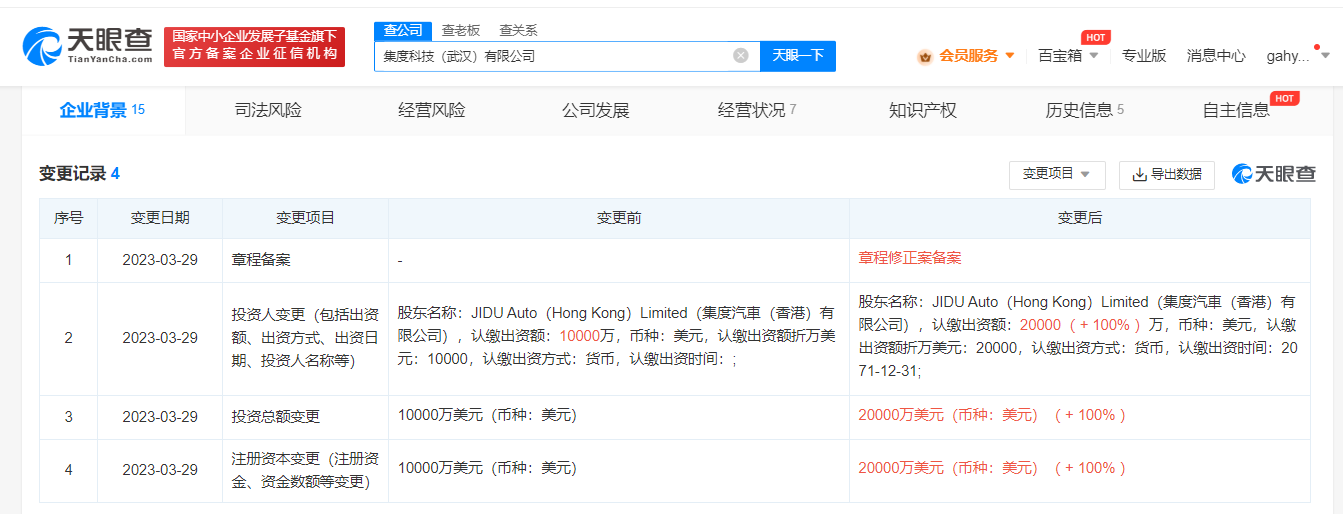This screenshot has width=1343, height=514.
Task: Click the 变更项目 column header
Action: (306, 218)
